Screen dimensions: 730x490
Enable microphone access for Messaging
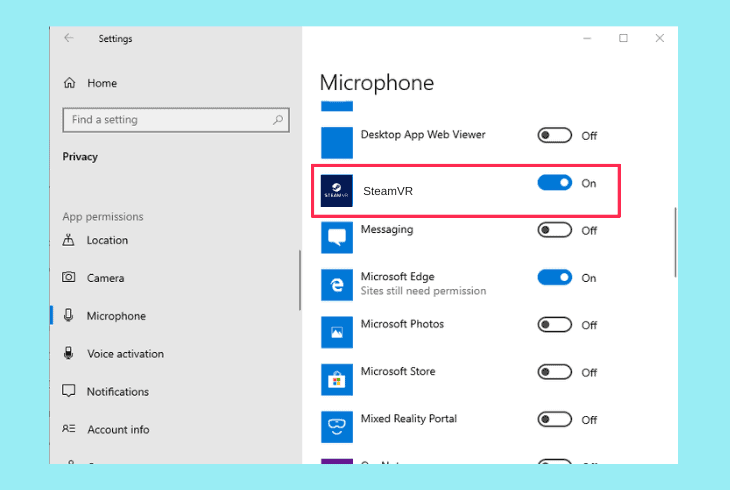tap(554, 230)
